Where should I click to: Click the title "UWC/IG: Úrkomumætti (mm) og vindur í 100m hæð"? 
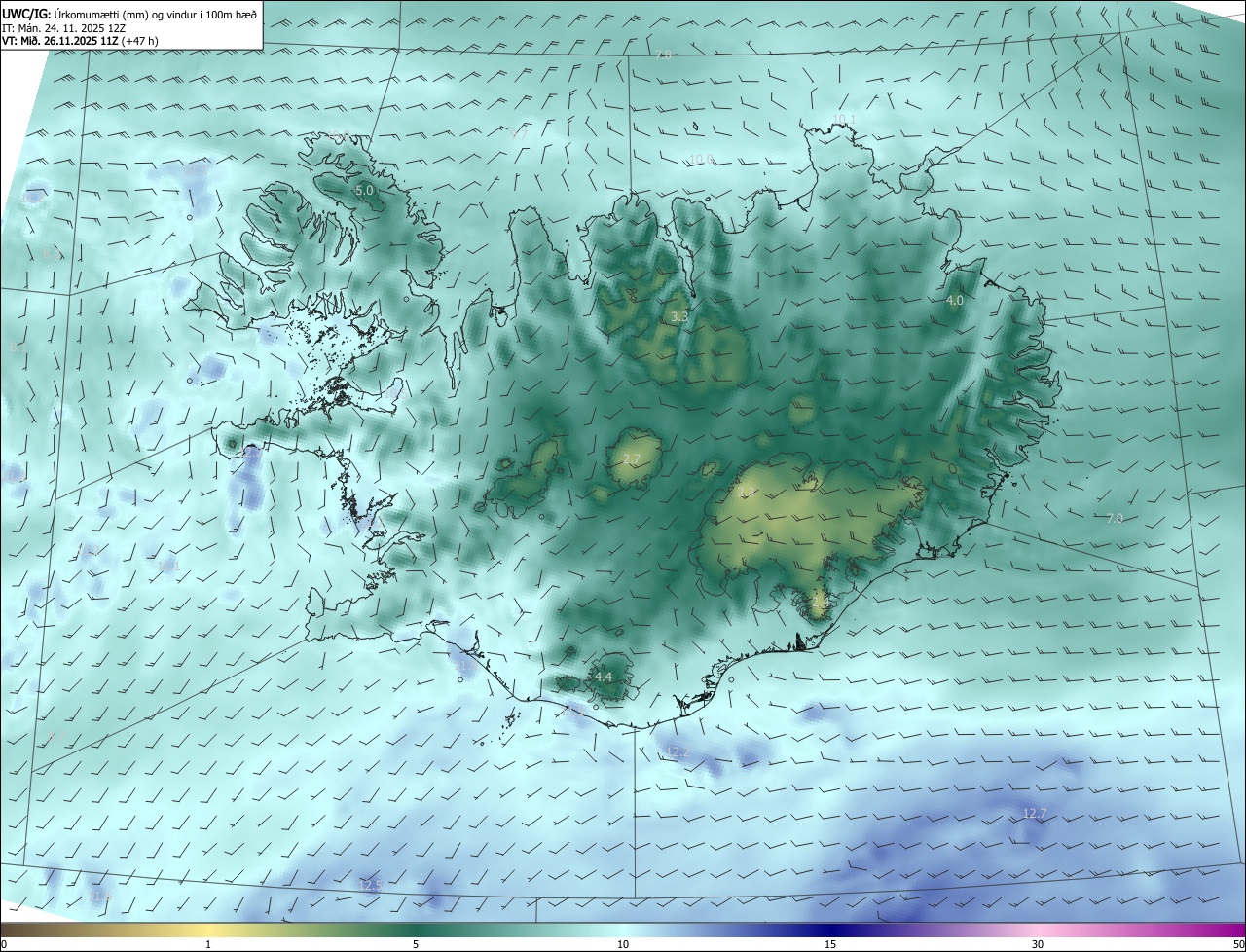click(x=129, y=13)
